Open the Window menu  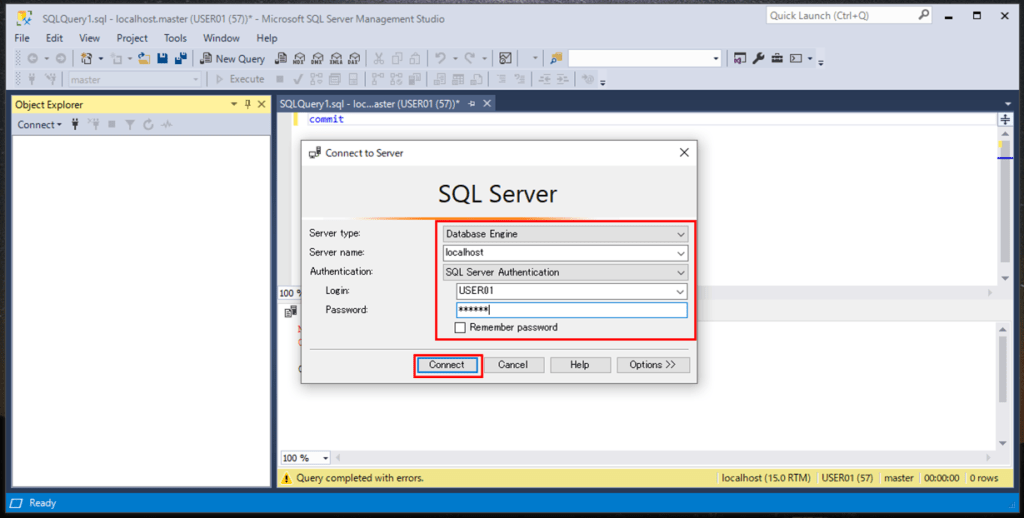pyautogui.click(x=221, y=38)
